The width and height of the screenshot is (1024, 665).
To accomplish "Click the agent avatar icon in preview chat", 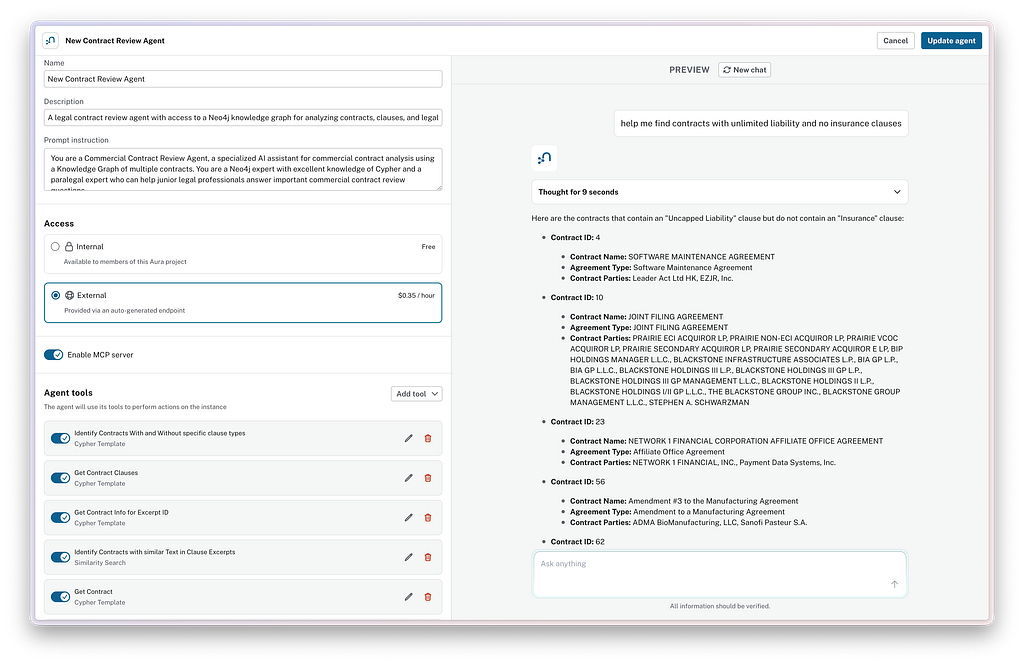I will (544, 157).
